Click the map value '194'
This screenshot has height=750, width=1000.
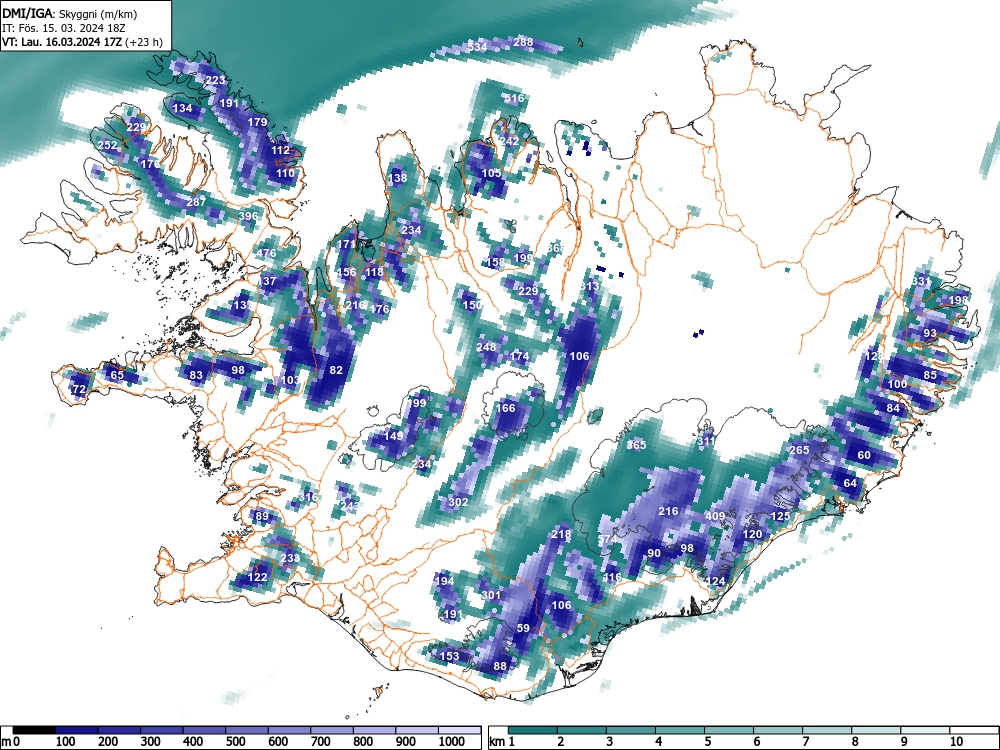444,580
